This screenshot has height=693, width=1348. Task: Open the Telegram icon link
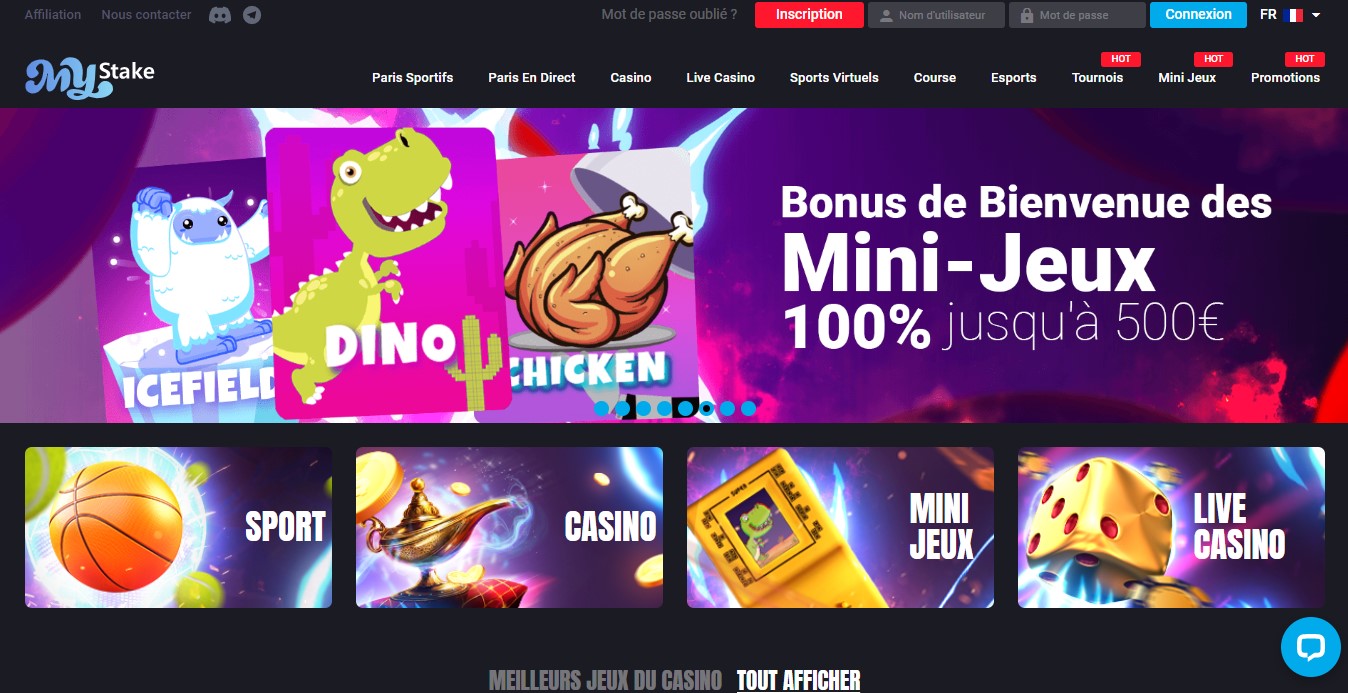coord(252,15)
